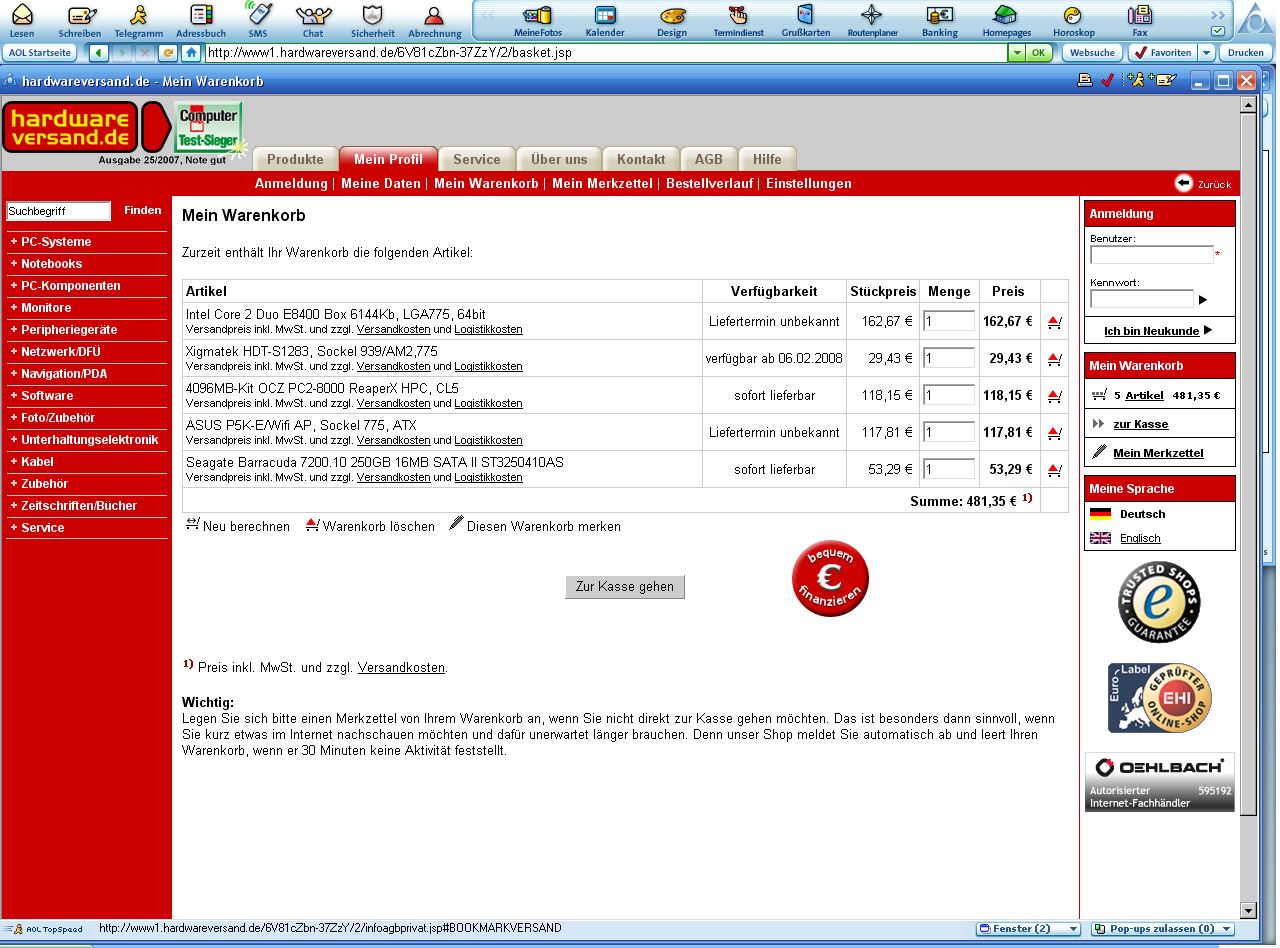Open the Bestellverlauf submenu link
The width and height of the screenshot is (1280, 948).
[x=709, y=184]
